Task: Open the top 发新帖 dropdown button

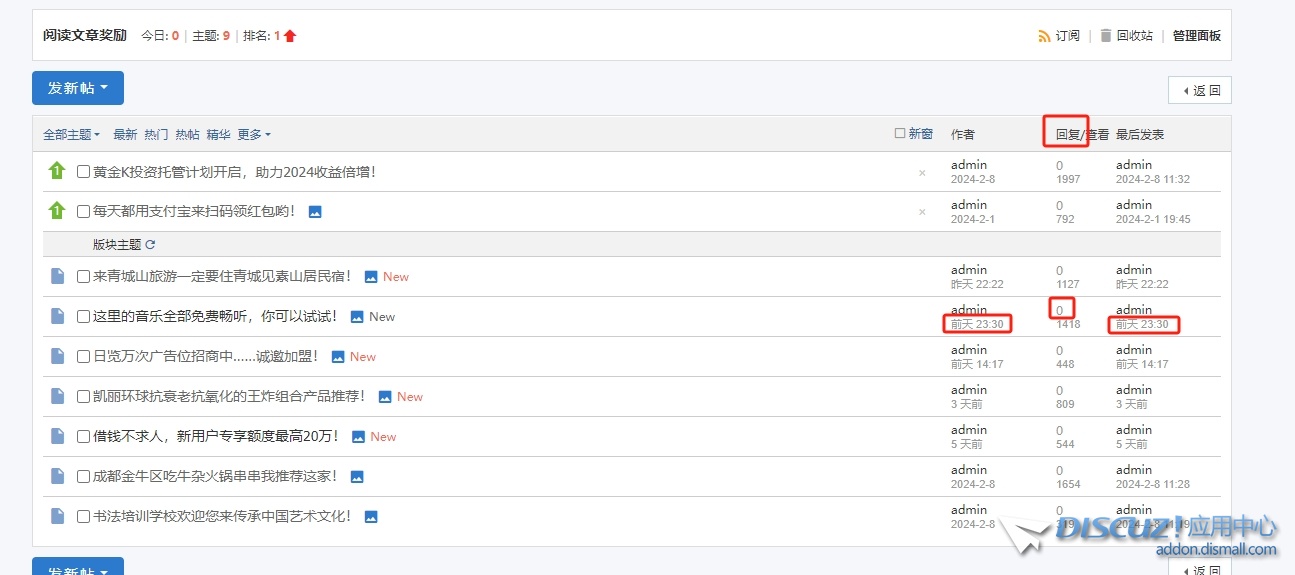Action: coord(78,88)
